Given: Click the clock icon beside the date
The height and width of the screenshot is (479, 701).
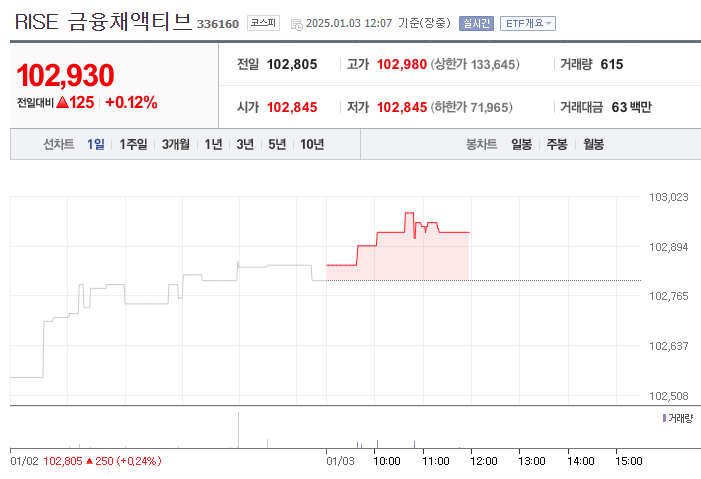Looking at the screenshot, I should point(296,25).
